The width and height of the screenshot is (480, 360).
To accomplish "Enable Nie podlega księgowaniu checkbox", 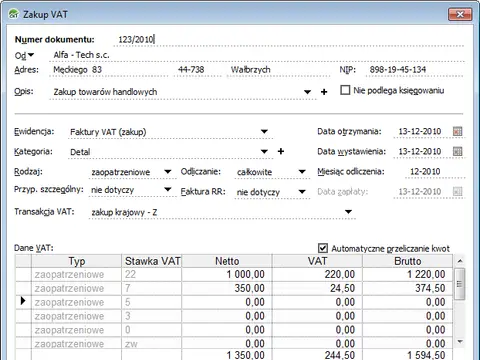I will click(x=345, y=90).
